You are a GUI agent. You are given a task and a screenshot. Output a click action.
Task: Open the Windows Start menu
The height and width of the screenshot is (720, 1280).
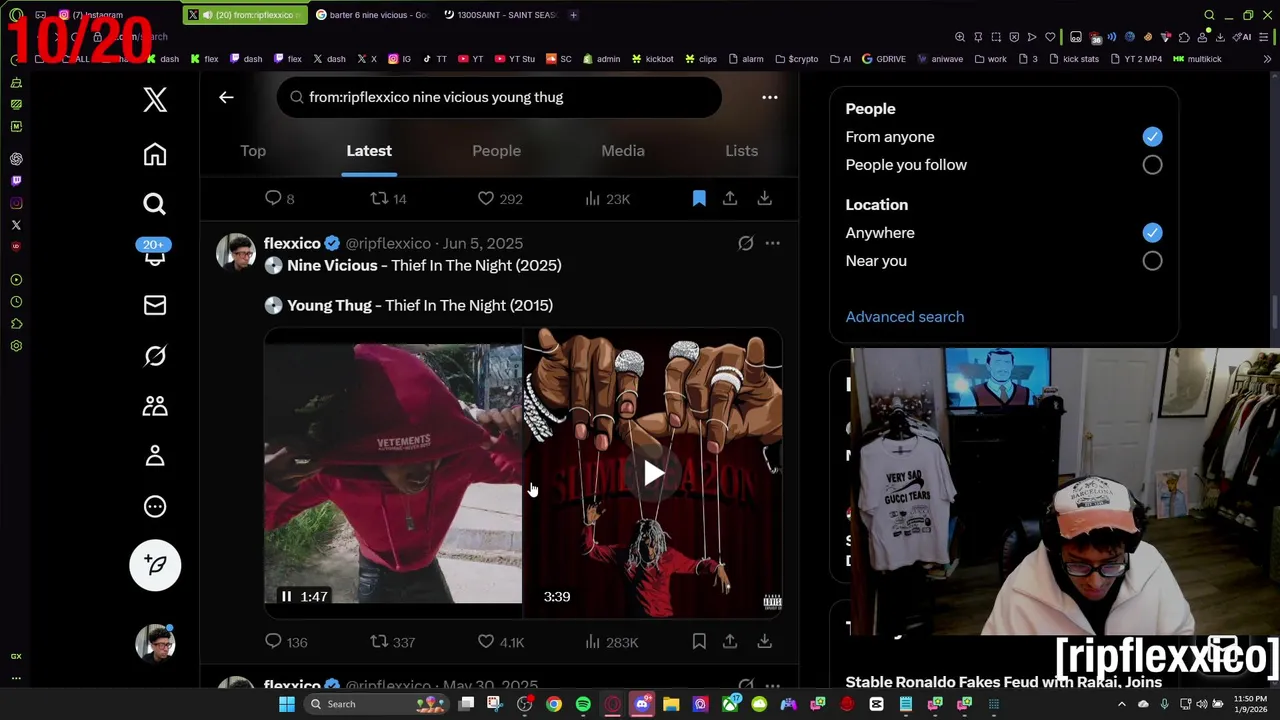click(287, 704)
